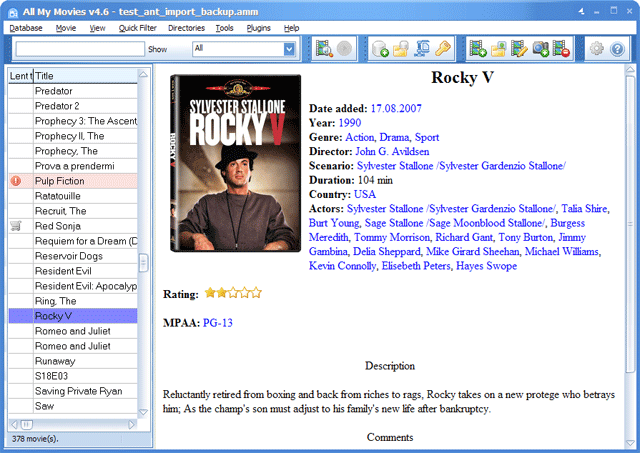This screenshot has height=453, width=640.
Task: Click director John G. Avildsen link
Action: point(392,151)
